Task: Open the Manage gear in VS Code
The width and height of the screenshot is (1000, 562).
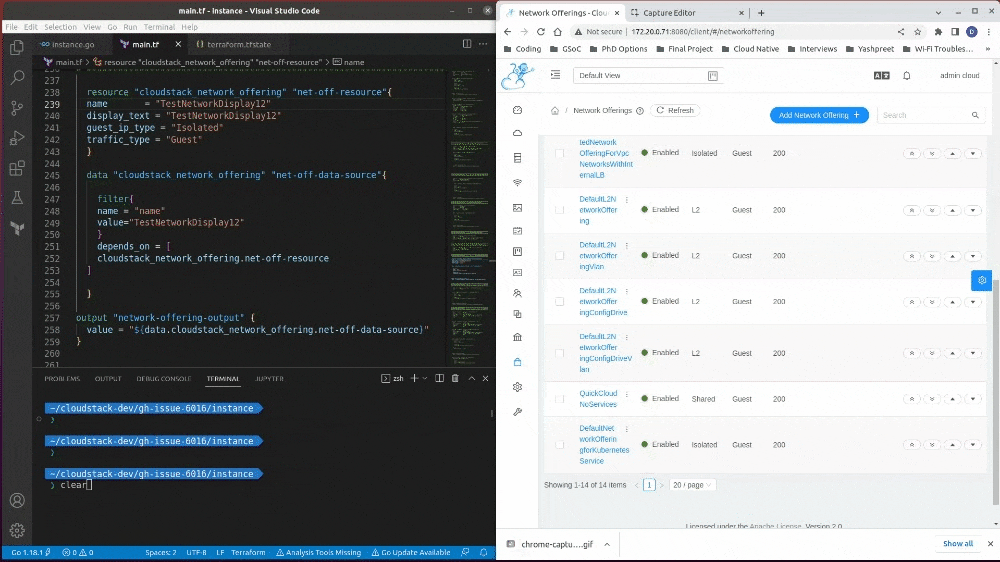Action: click(x=17, y=530)
